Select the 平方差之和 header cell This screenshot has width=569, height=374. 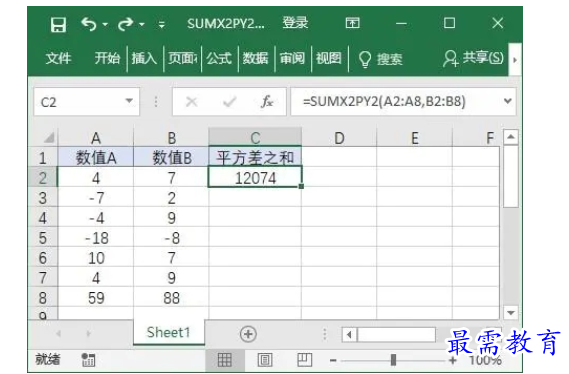click(x=255, y=157)
